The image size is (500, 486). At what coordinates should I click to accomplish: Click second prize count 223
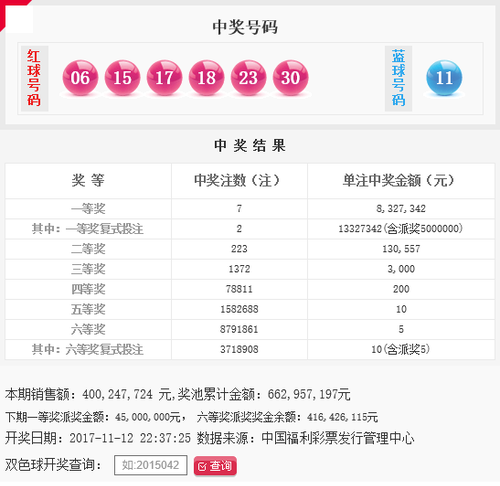pos(239,249)
